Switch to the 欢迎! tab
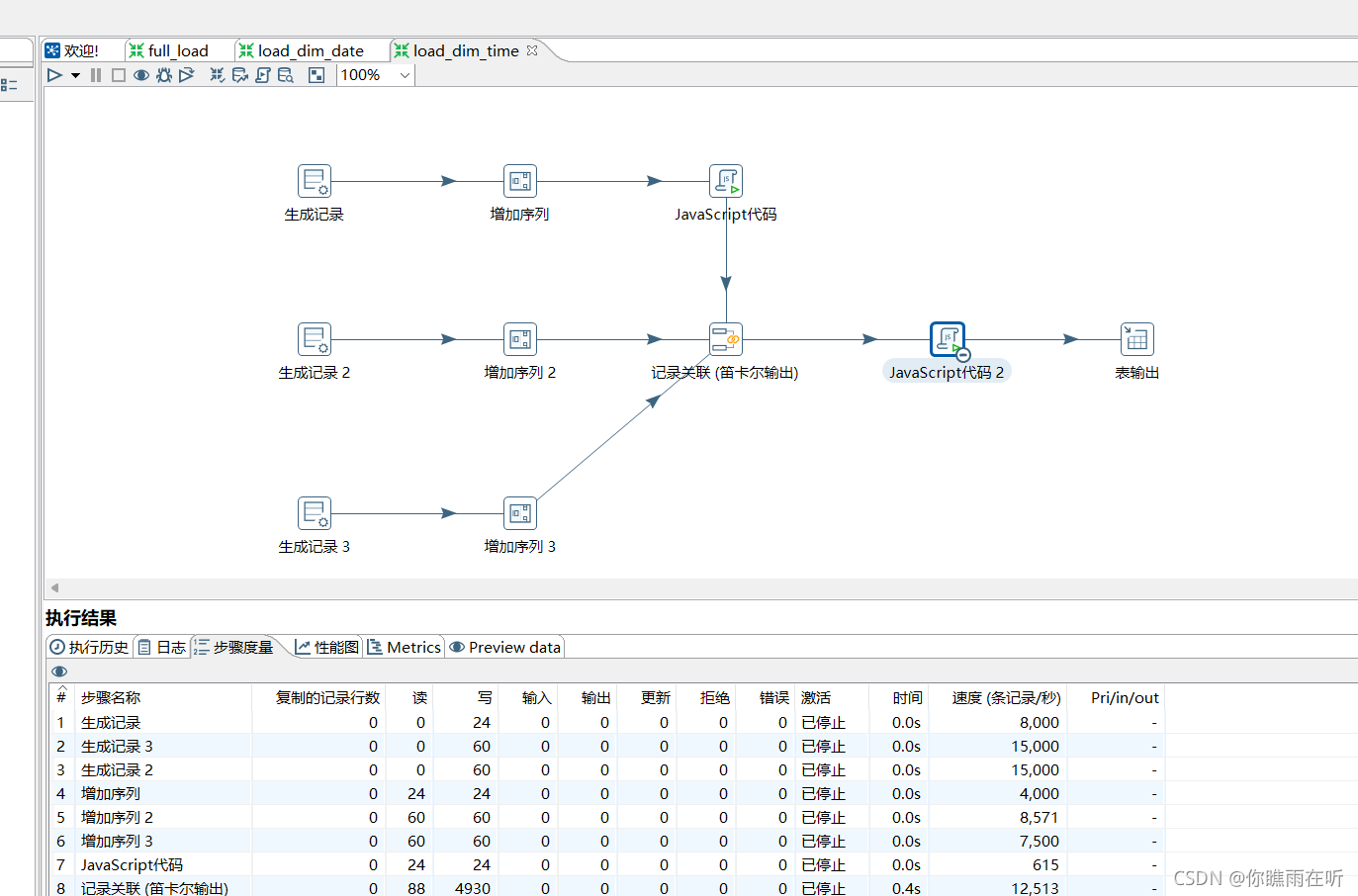This screenshot has height=896, width=1358. tap(72, 50)
